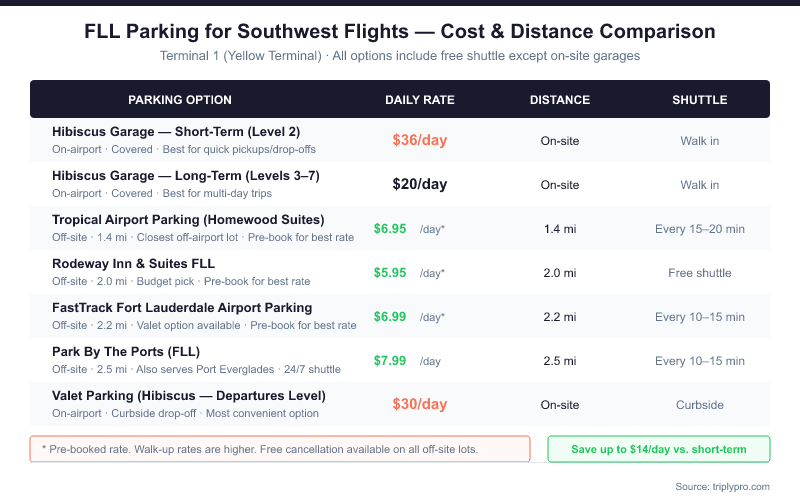
Task: Click the $7.99 Park By The Ports price
Action: 390,361
